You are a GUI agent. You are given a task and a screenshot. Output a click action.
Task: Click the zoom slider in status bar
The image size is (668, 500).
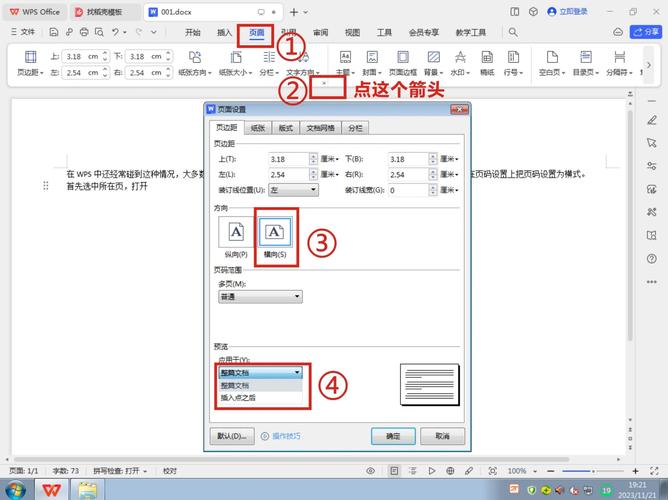[593, 471]
